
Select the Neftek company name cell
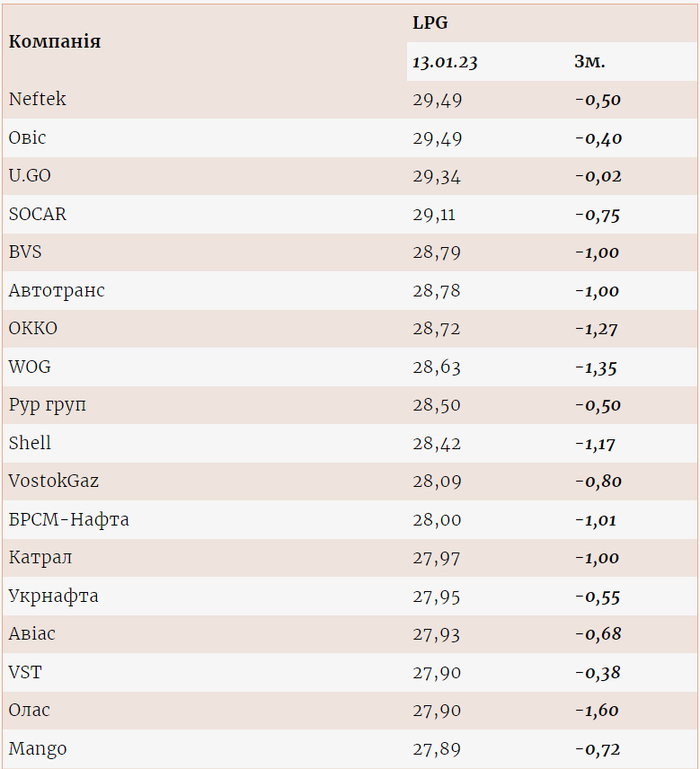click(38, 99)
